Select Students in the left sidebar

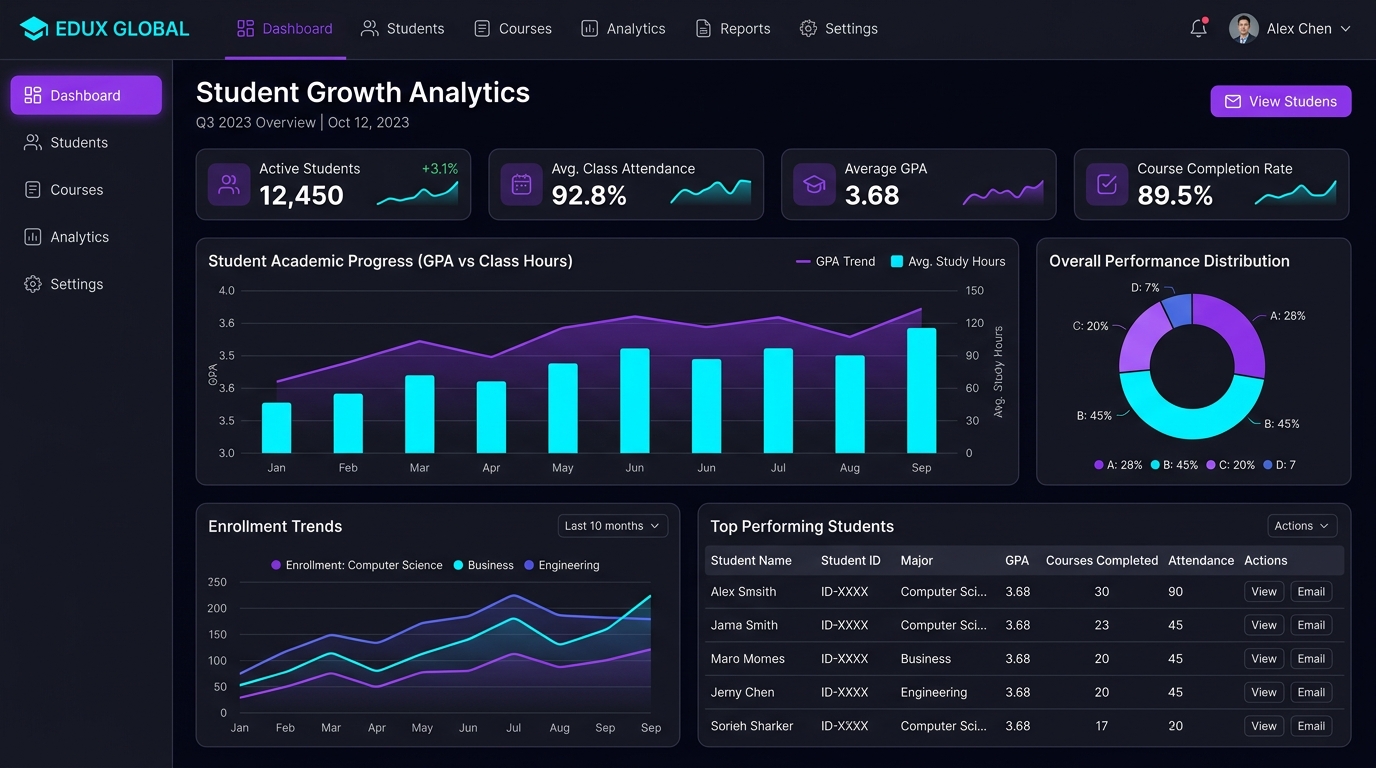(86, 142)
